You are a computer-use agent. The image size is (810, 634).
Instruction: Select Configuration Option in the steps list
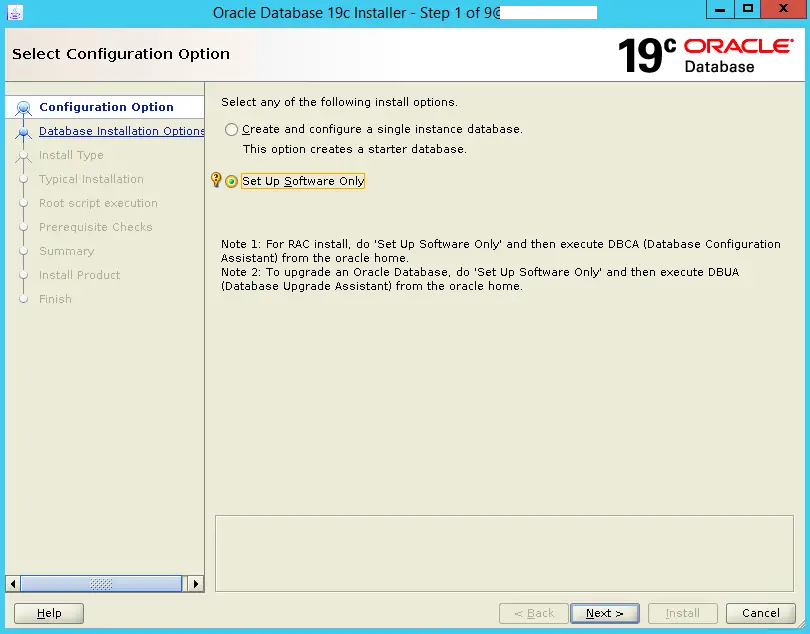click(x=106, y=107)
